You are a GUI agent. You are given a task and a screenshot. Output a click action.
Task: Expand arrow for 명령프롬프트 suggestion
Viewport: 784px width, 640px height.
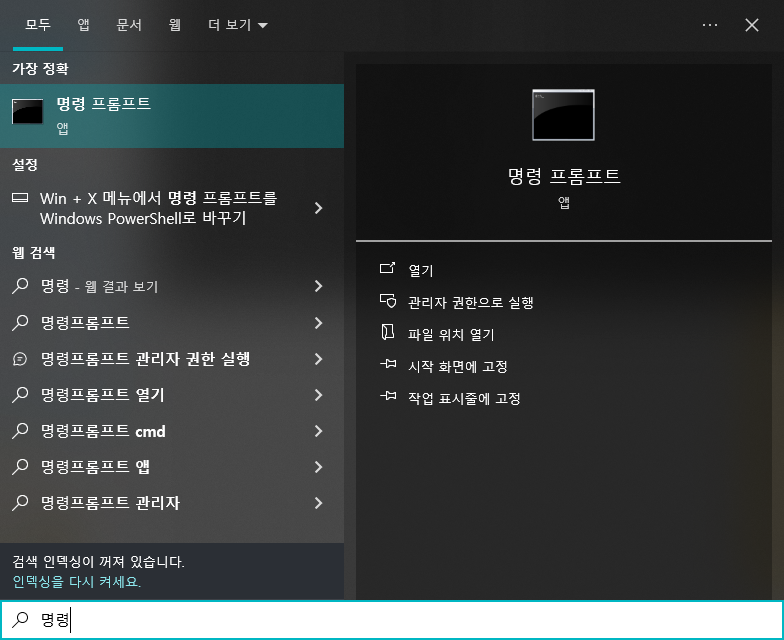(x=318, y=322)
